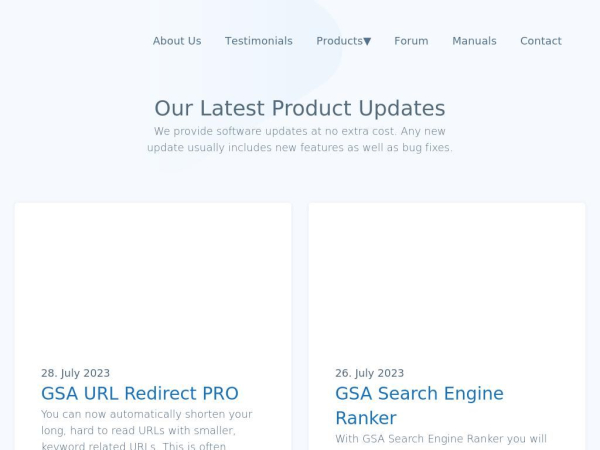Screen dimensions: 600x450
Task: Open the Manuals page
Action: (474, 41)
